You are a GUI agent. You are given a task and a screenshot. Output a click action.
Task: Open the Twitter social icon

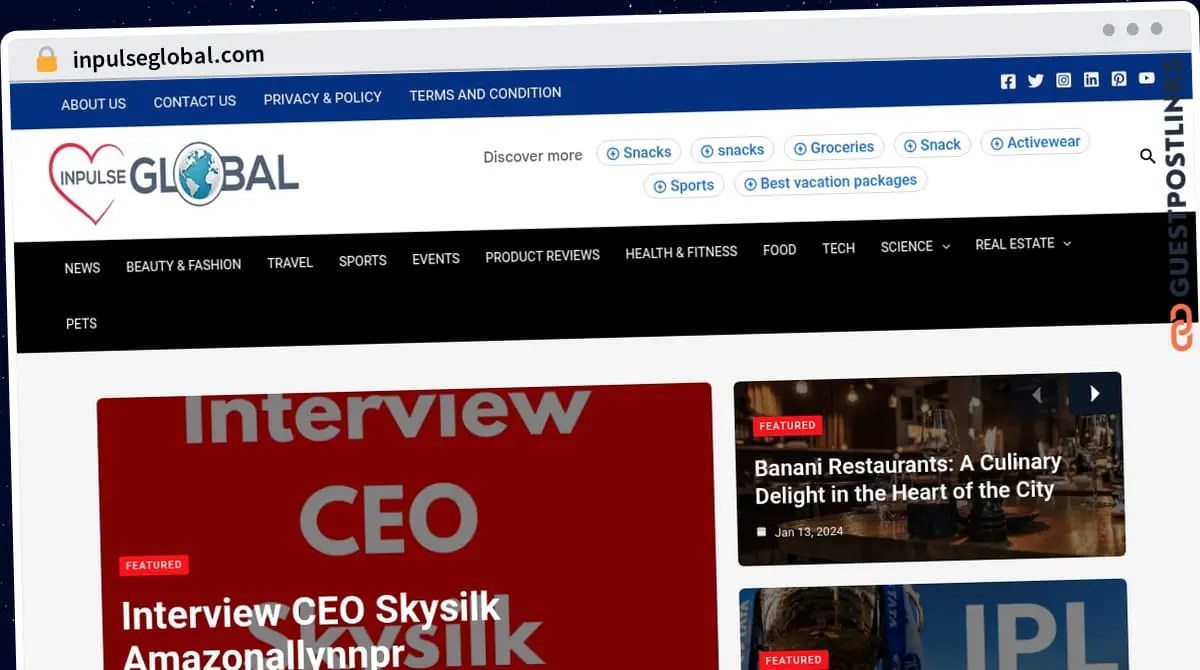coord(1036,81)
